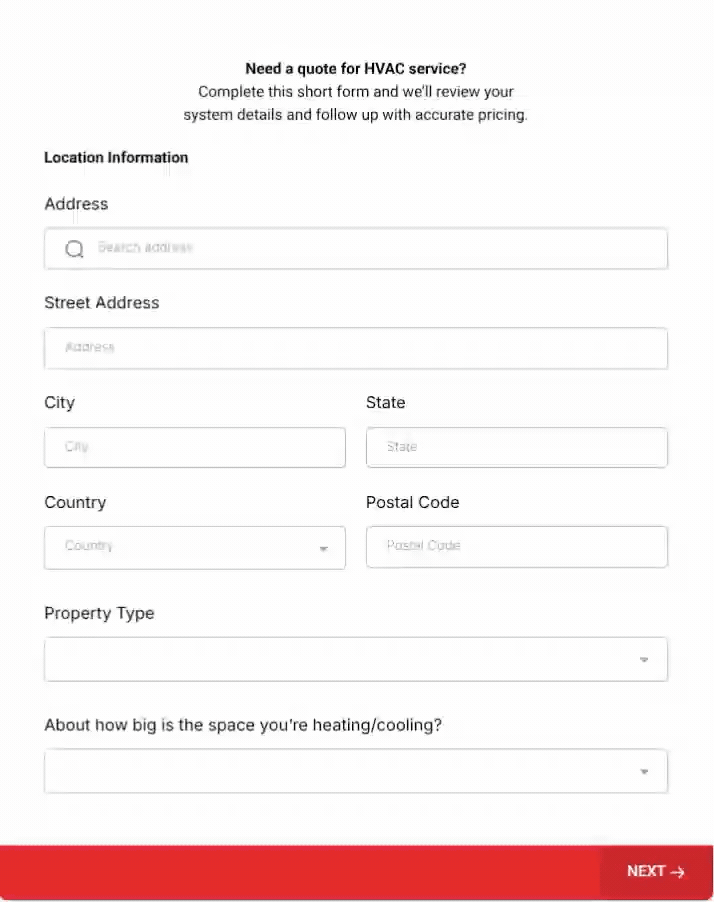Viewport: 714px width, 902px height.
Task: Click the "About how big is the space" question label
Action: (243, 725)
